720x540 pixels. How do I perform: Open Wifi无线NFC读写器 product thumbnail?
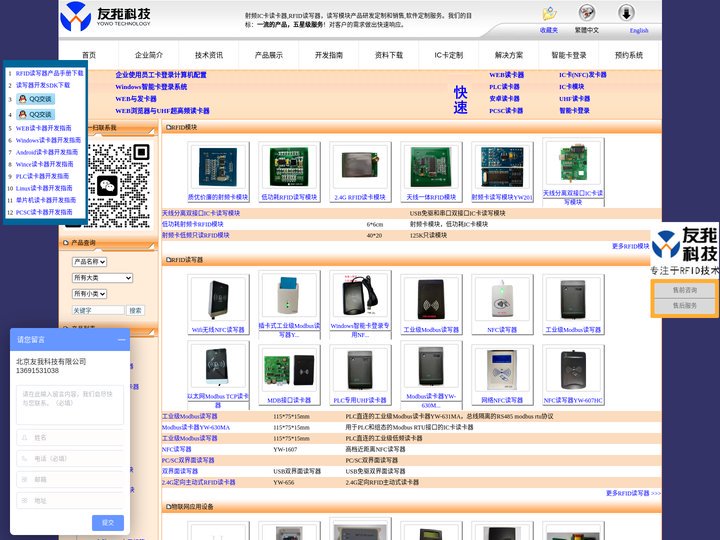[x=218, y=300]
